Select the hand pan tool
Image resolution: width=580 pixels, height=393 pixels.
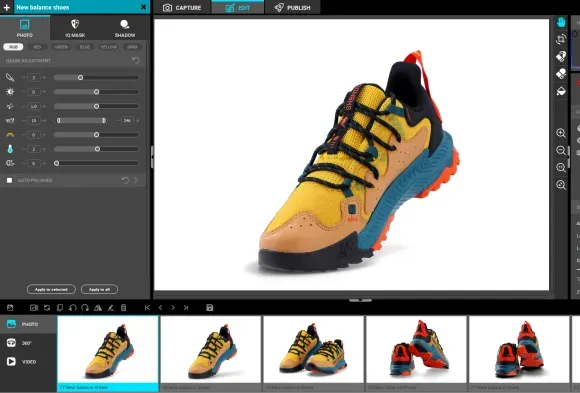pyautogui.click(x=561, y=22)
